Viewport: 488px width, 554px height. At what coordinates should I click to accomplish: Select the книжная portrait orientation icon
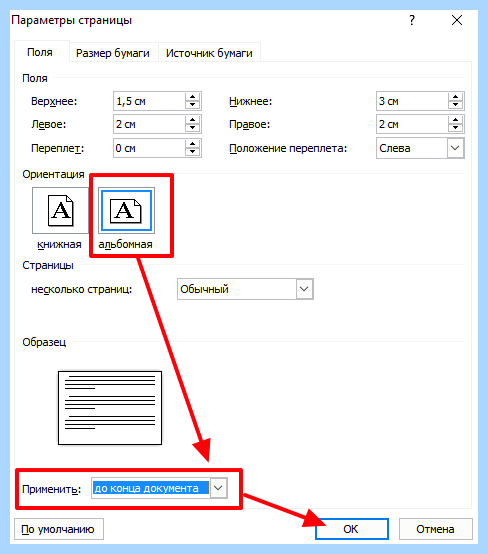pyautogui.click(x=60, y=211)
